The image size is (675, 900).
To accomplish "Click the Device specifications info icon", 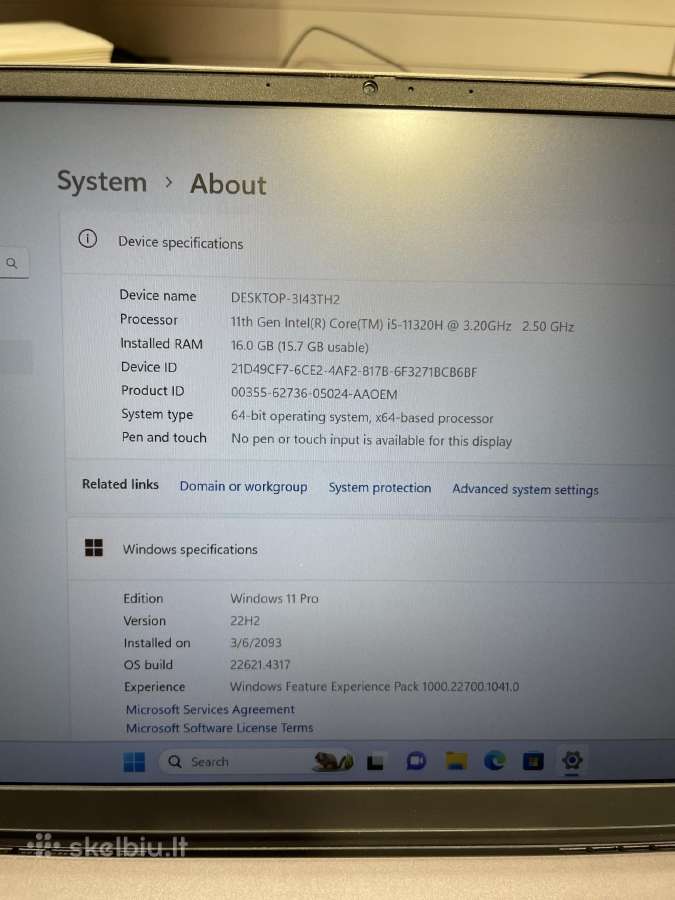I will tap(88, 239).
